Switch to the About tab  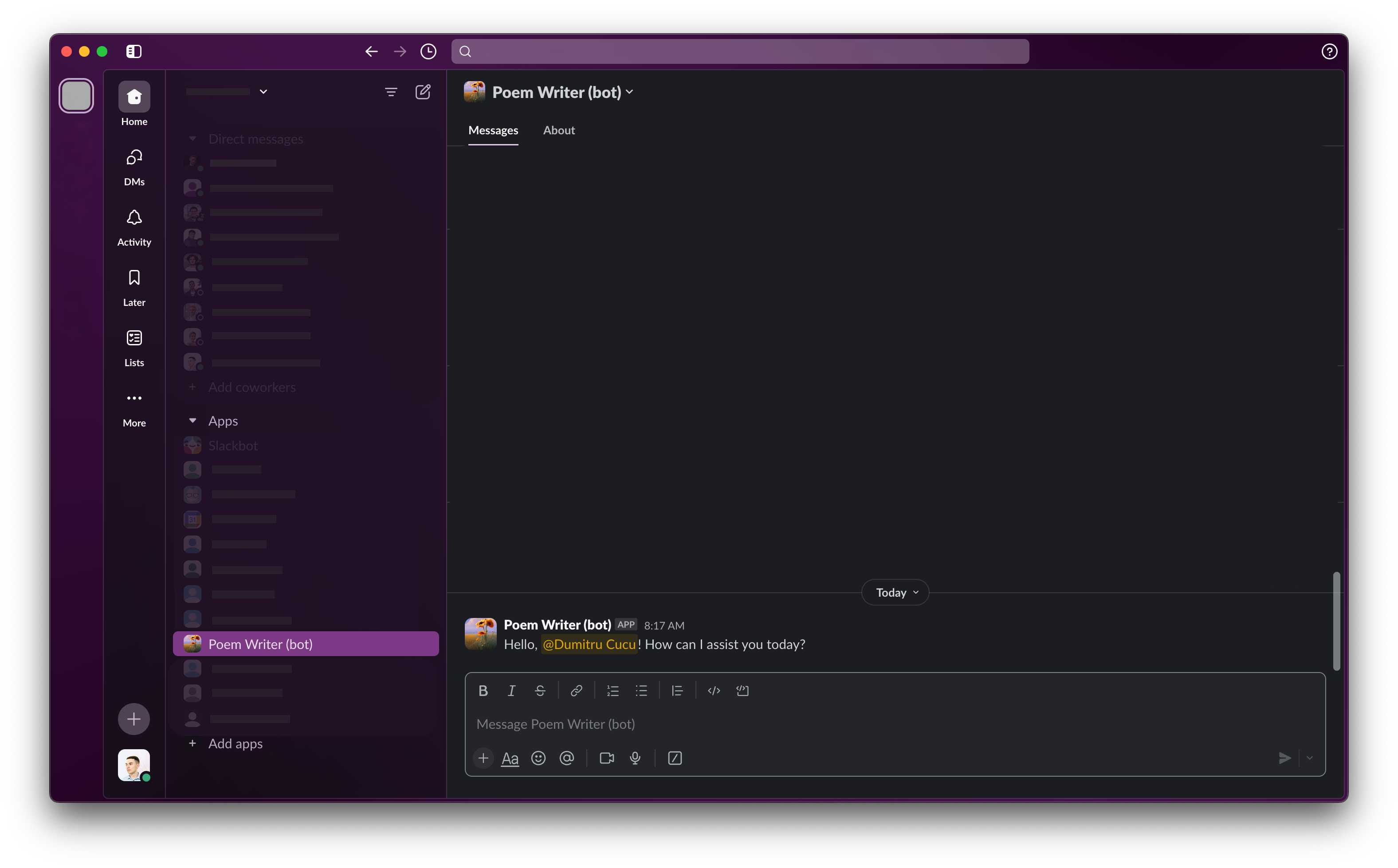(558, 130)
